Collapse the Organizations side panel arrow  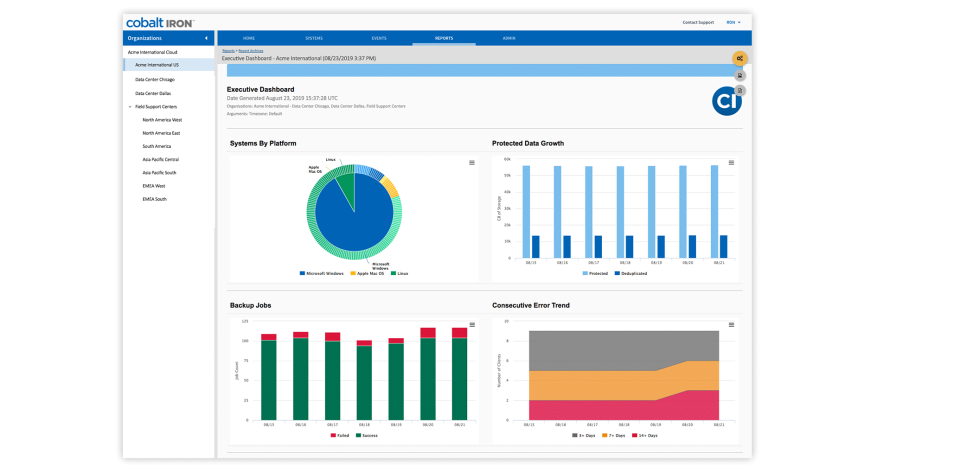click(206, 38)
